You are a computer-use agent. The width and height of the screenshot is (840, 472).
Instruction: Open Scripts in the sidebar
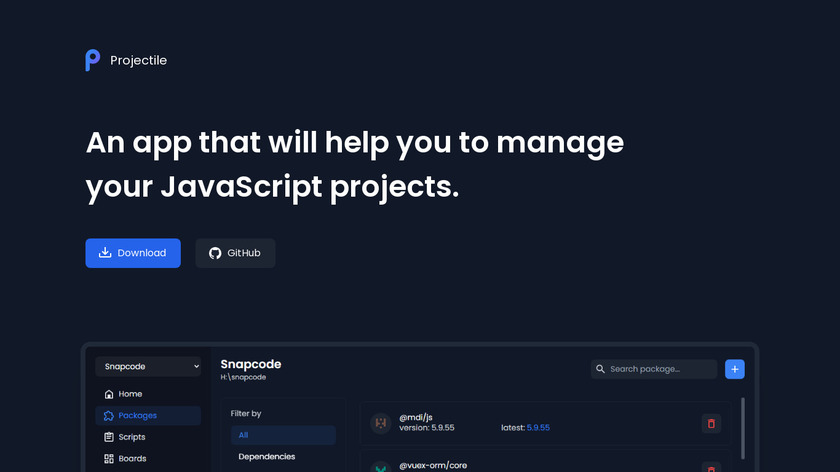pyautogui.click(x=148, y=437)
